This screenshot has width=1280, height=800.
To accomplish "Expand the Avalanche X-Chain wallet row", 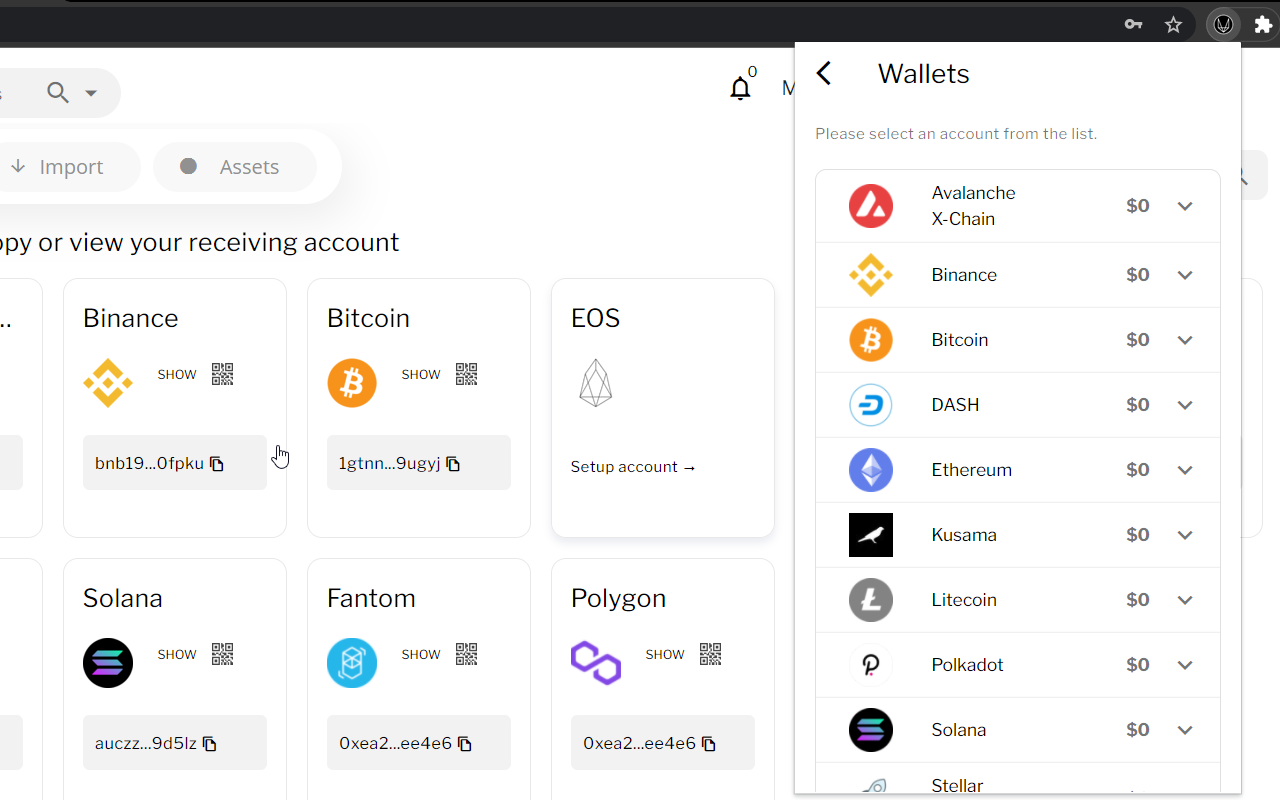I will tap(1185, 206).
